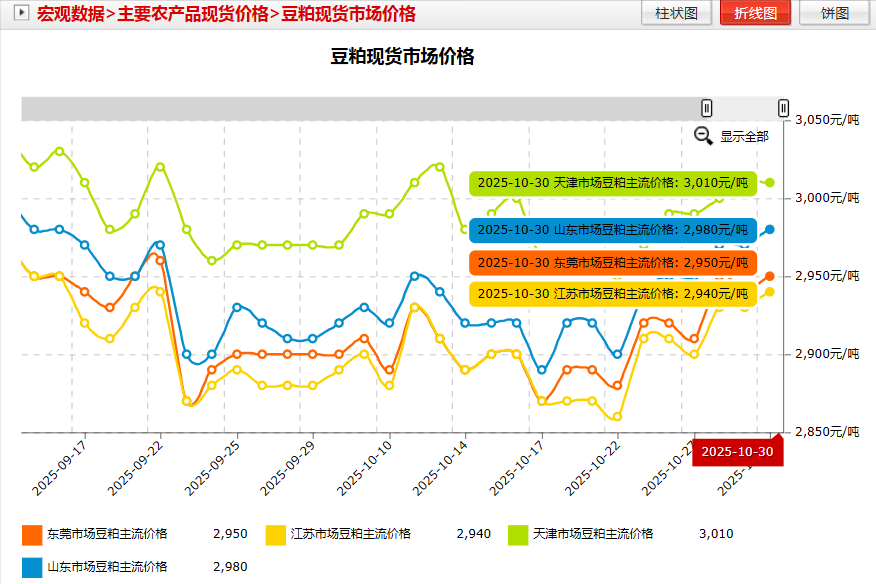
Task: Switch to 柱状图 bar chart view
Action: (x=677, y=13)
